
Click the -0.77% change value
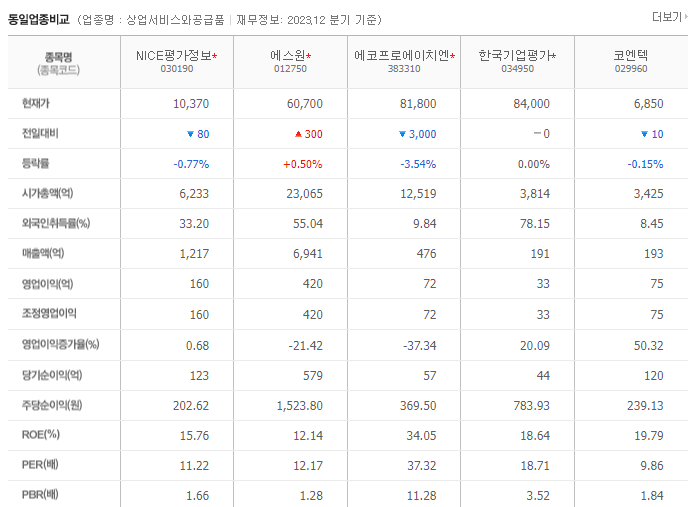[191, 164]
